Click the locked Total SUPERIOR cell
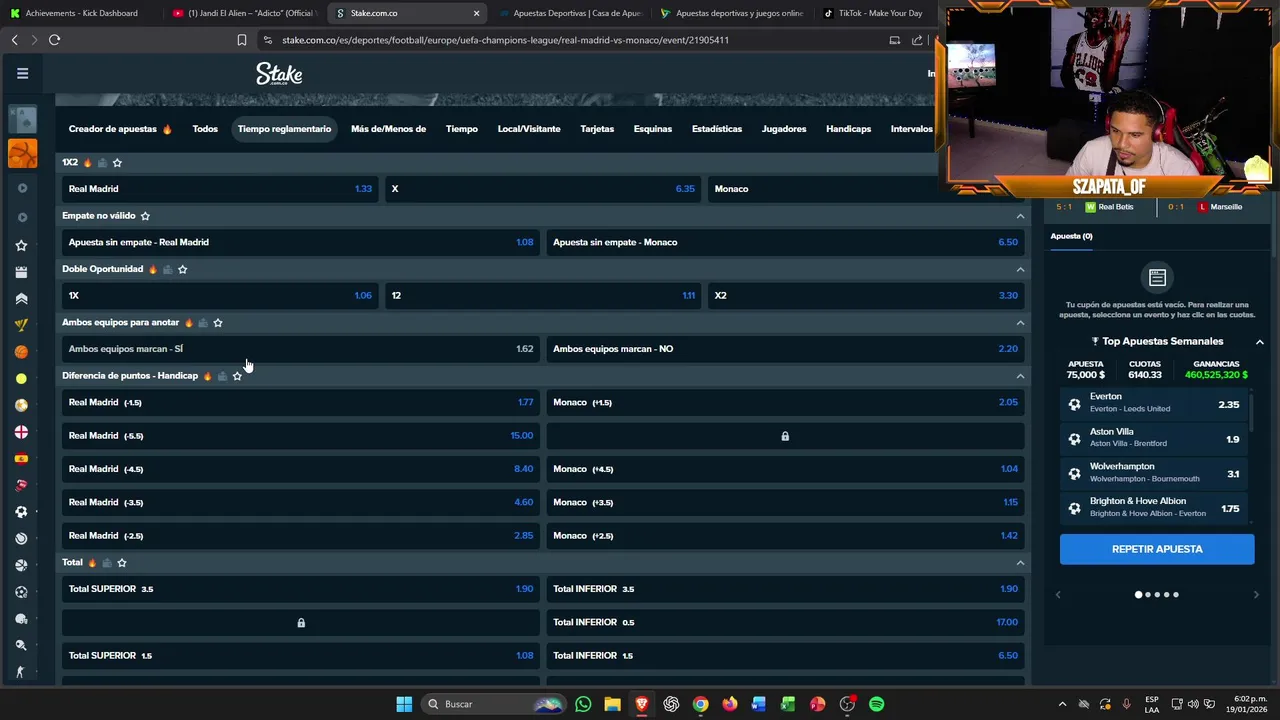The width and height of the screenshot is (1280, 720). pos(300,622)
